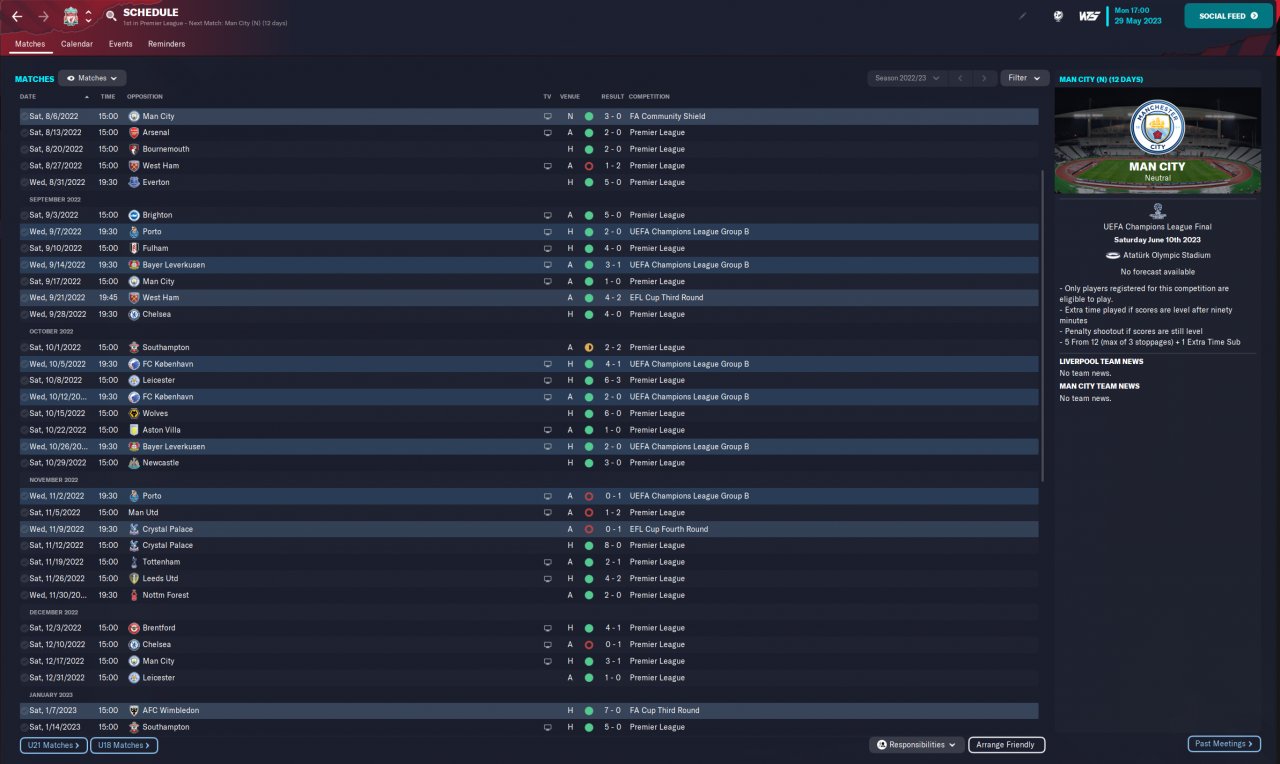Viewport: 1280px width, 764px height.
Task: Click the red loss indicator in the 8/27/2022 row
Action: click(589, 166)
